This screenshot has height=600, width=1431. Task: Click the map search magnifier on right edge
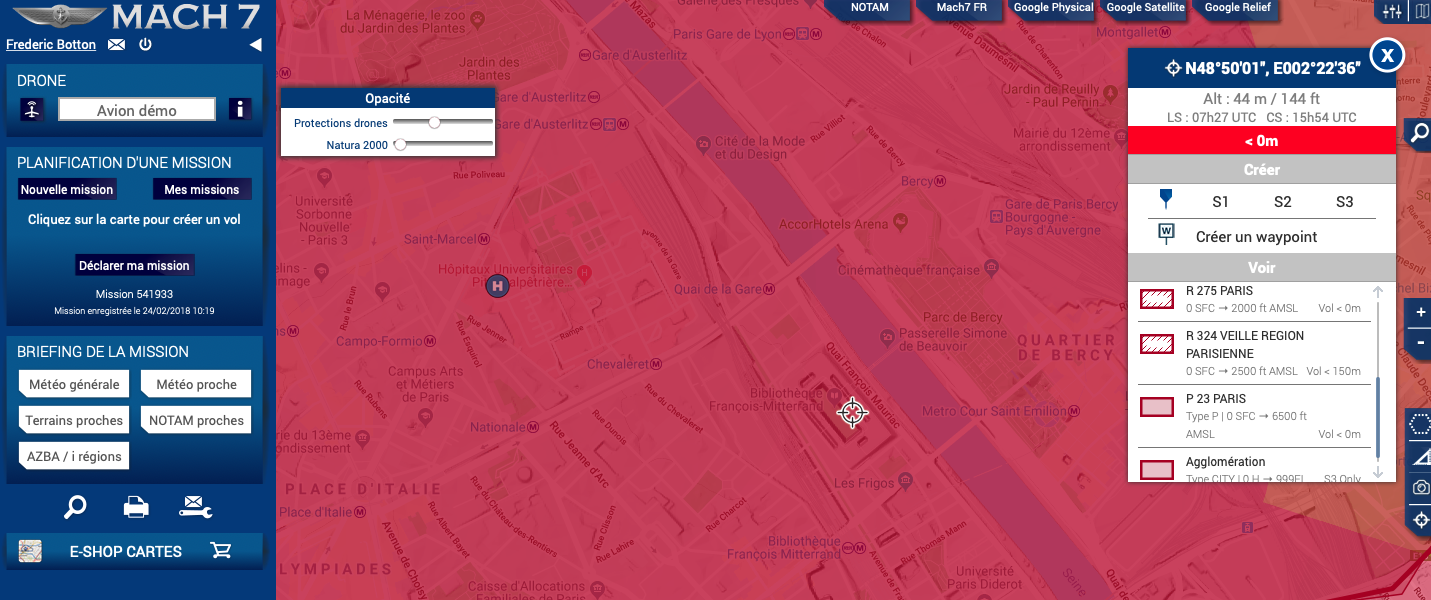[1419, 134]
